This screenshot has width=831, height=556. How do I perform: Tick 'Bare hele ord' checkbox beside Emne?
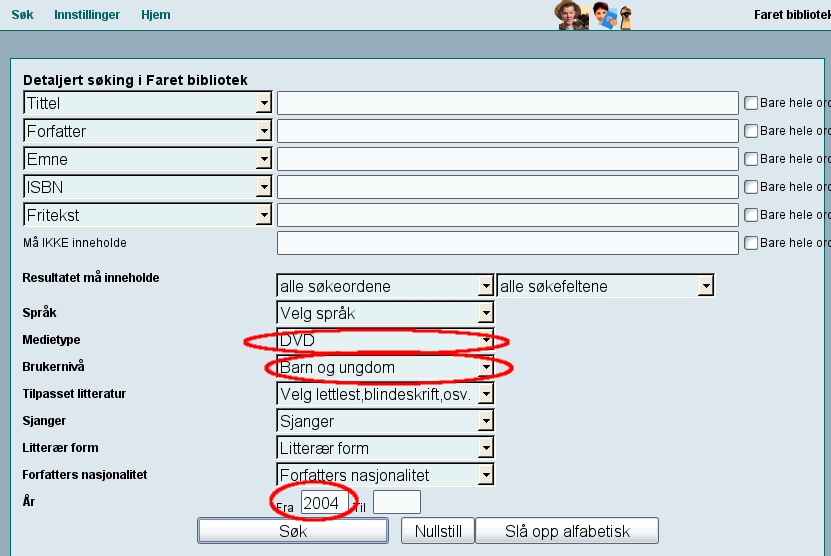751,159
